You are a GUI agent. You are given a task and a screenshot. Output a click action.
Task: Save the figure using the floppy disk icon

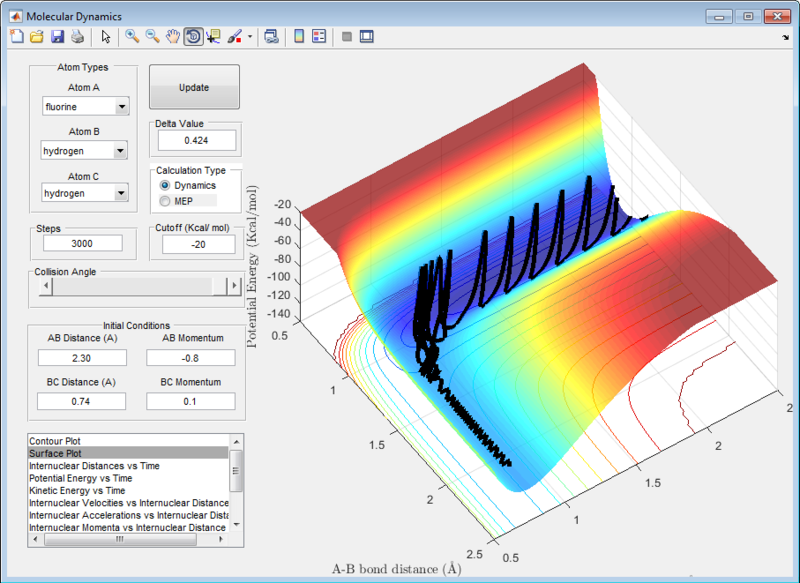click(x=57, y=37)
